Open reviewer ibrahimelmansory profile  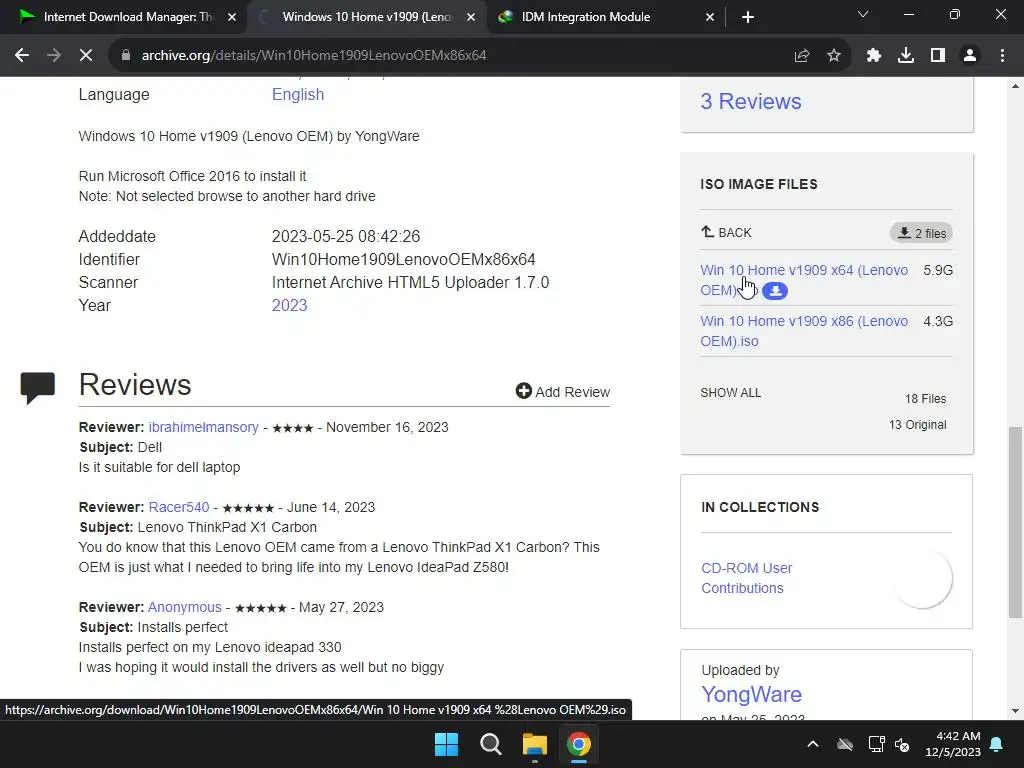pos(203,427)
